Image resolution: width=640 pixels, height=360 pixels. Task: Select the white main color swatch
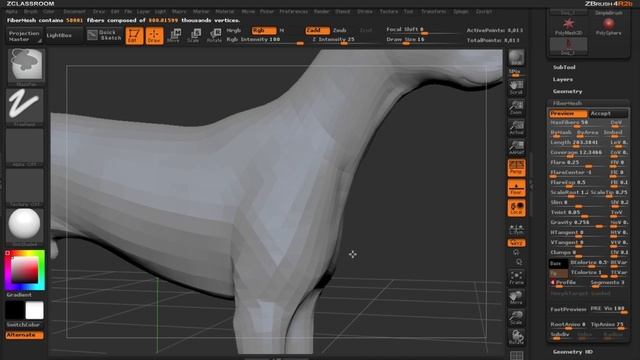[34, 310]
